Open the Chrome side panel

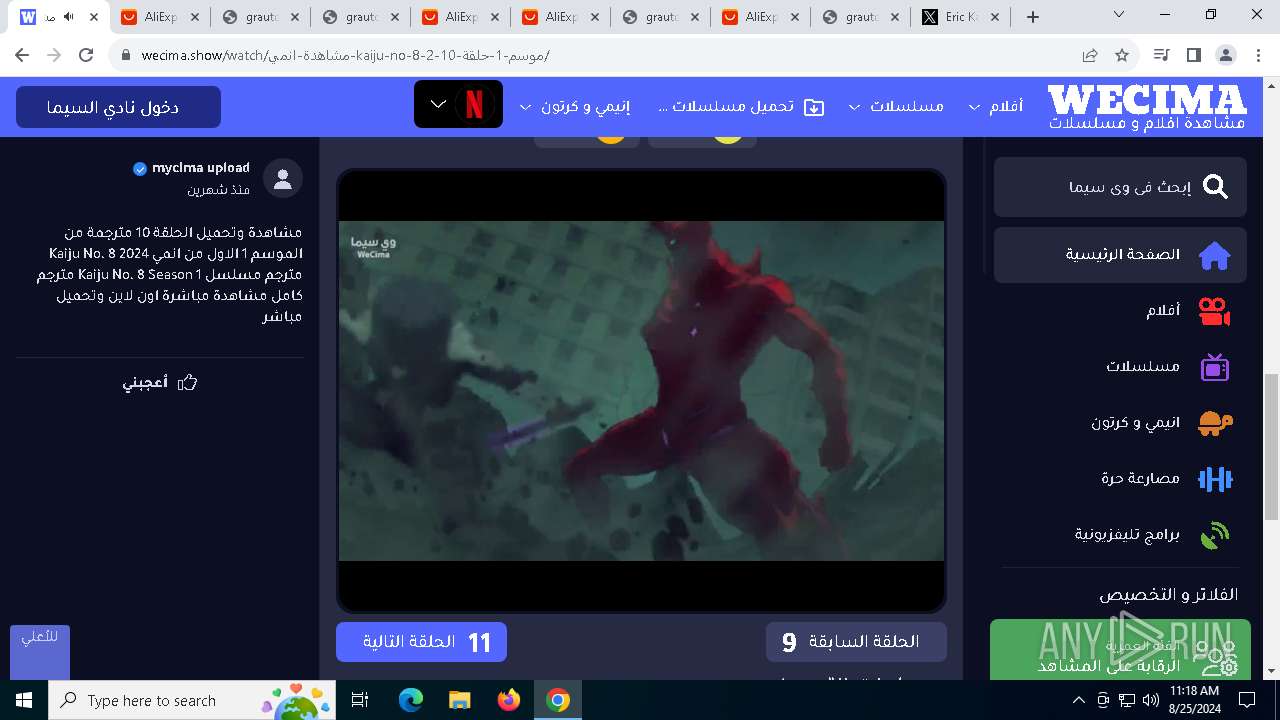point(1193,55)
